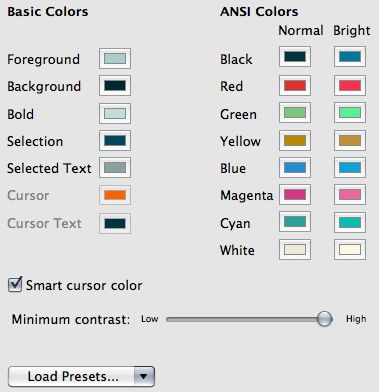This screenshot has width=379, height=392.
Task: Click the Minimum contrast slider handle
Action: click(324, 319)
